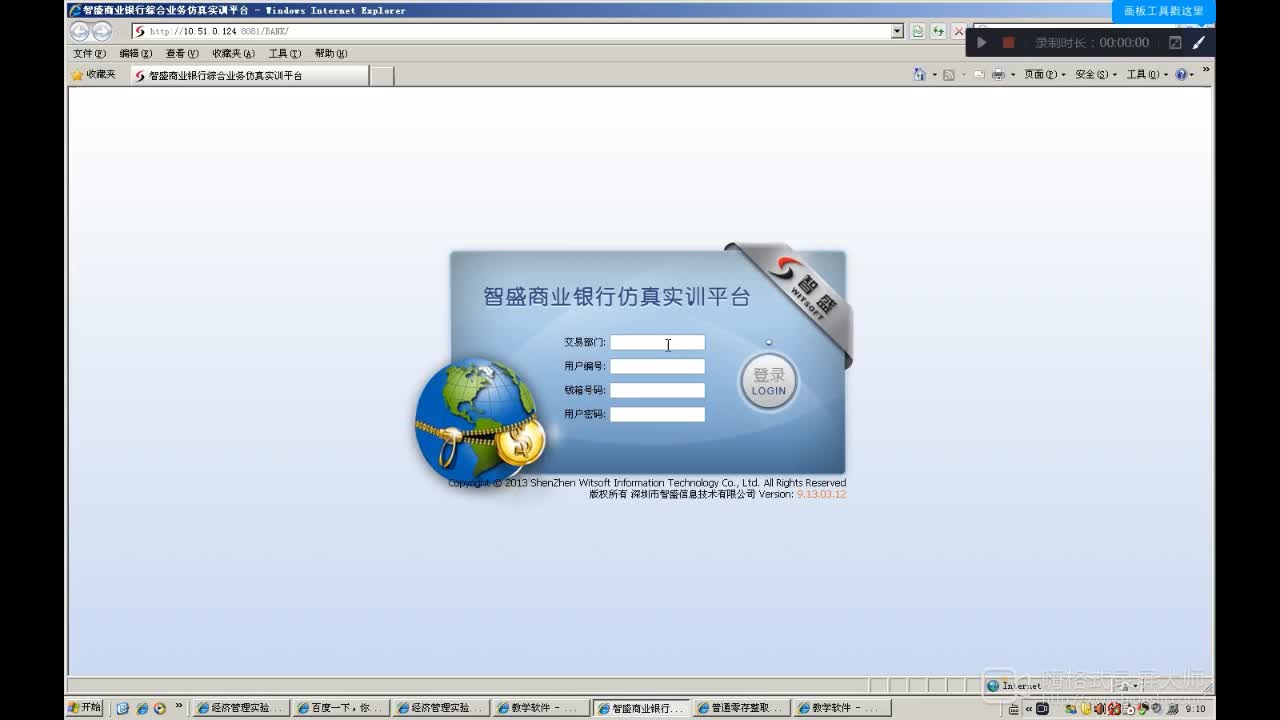
Task: Select the 智盛商业银行综合业务仿真实训平台 browser tab
Action: pyautogui.click(x=249, y=75)
